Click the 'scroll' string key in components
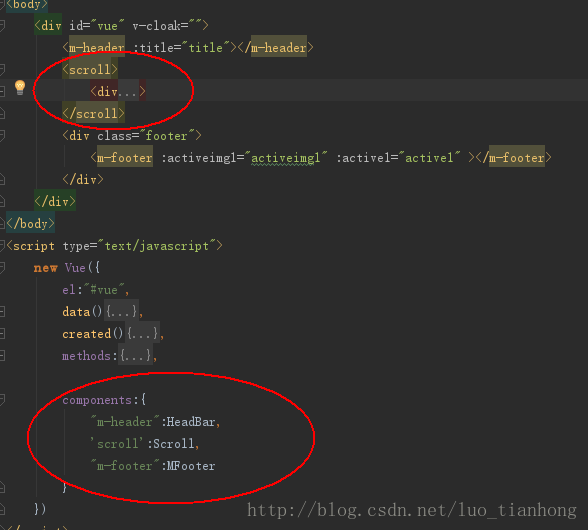Viewport: 588px width, 530px height. pyautogui.click(x=117, y=444)
